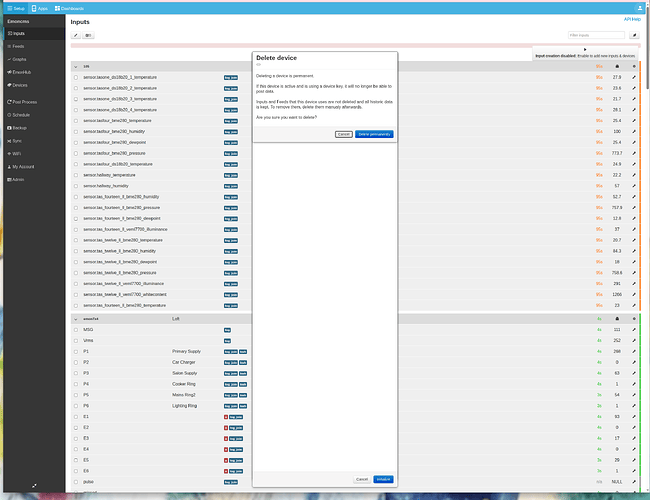Open wrench for row with value 773.7
Image resolution: width=650 pixels, height=500 pixels.
tap(634, 153)
